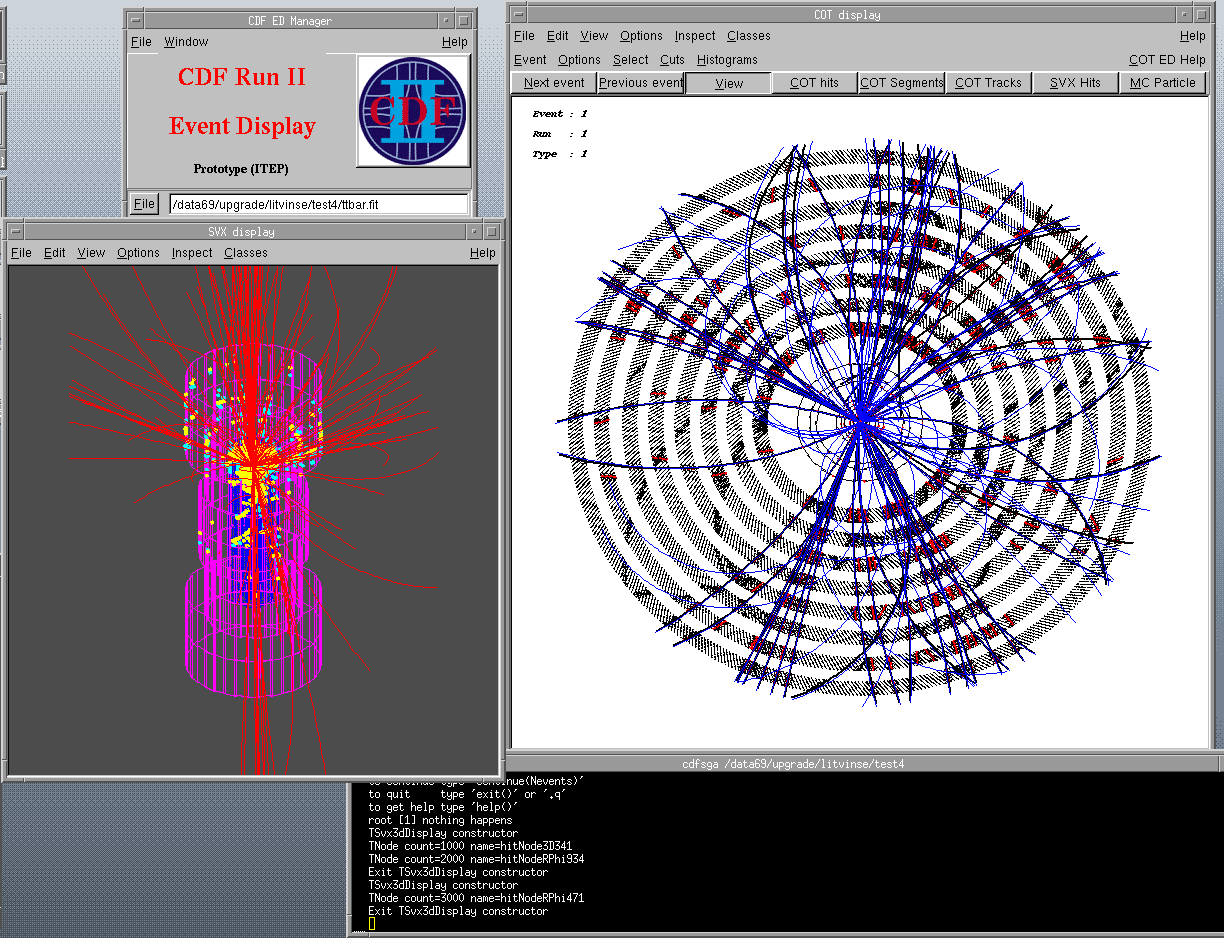Open COT ED Help menu

point(1167,60)
